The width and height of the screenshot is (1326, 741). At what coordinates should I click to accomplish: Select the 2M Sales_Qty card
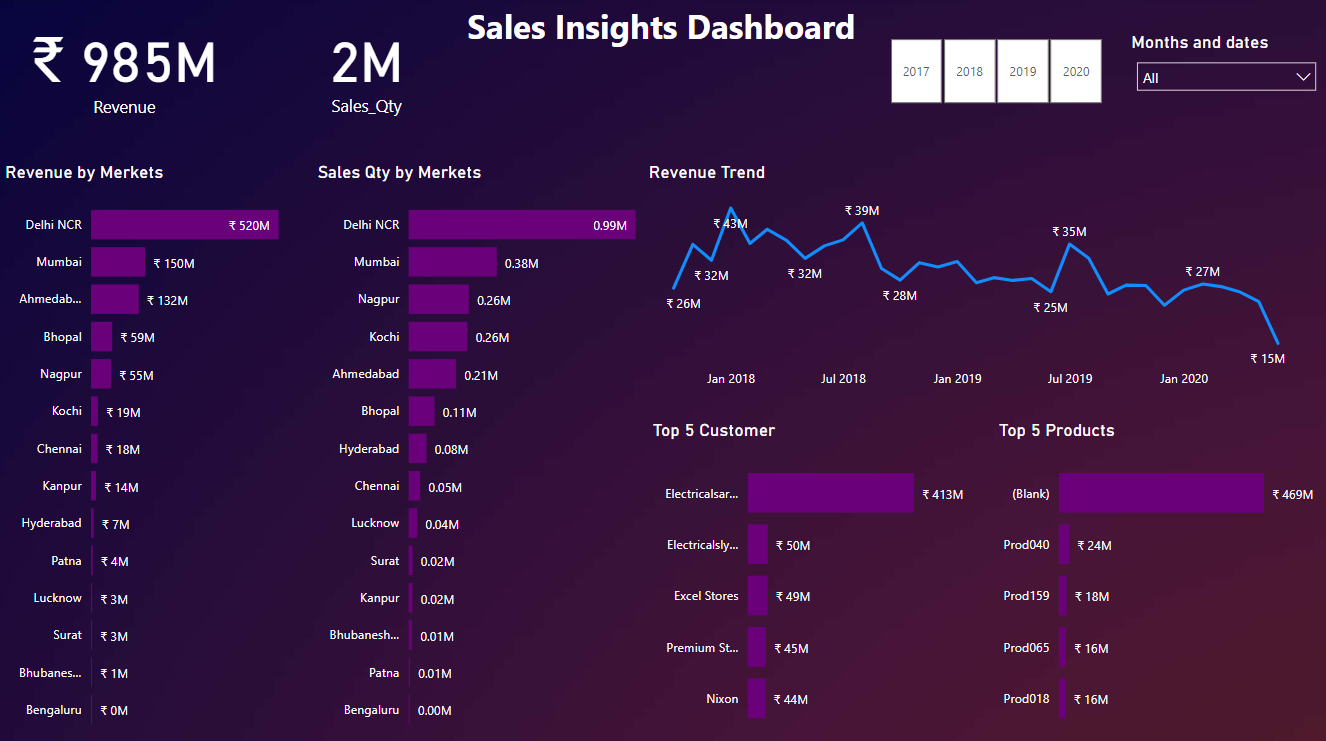(366, 65)
